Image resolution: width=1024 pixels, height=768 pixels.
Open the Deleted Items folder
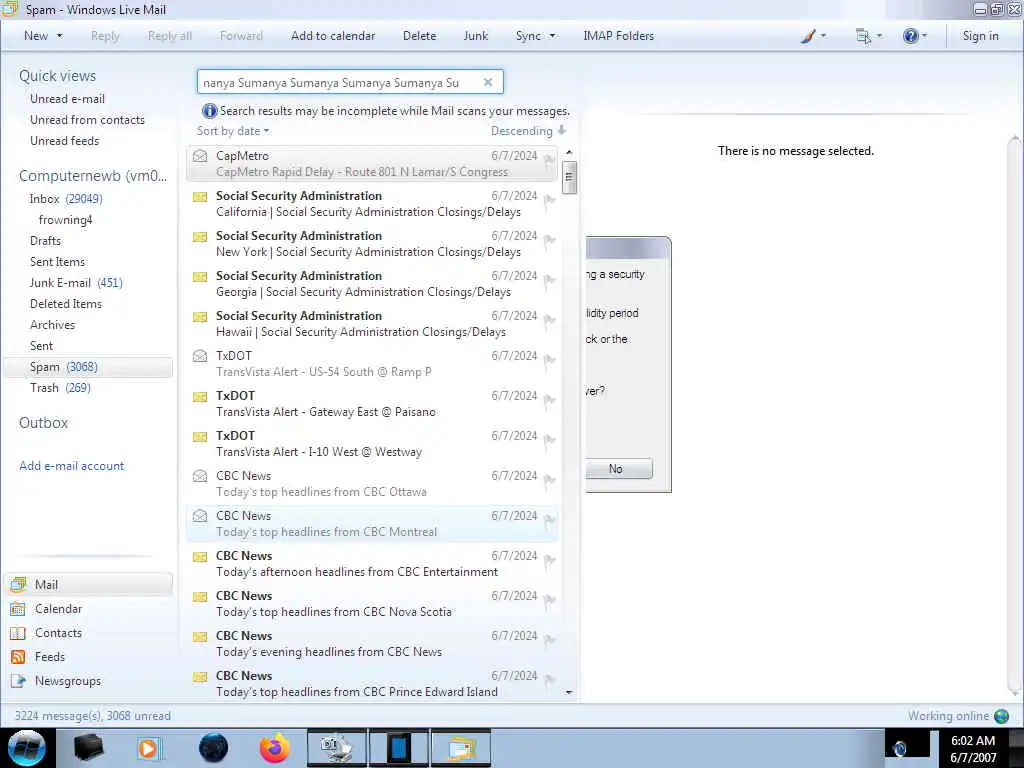[x=66, y=304]
